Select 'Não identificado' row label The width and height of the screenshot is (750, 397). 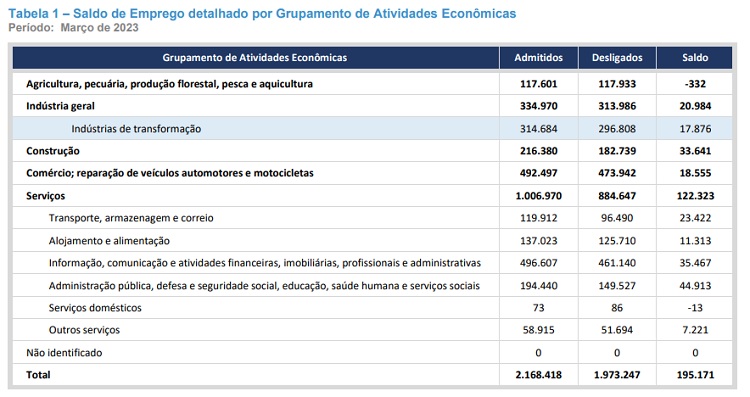point(64,353)
